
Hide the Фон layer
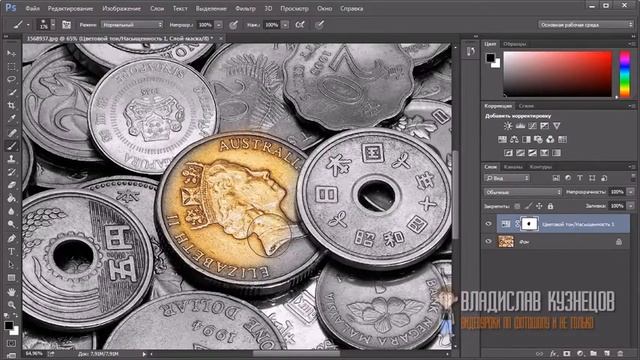click(488, 242)
